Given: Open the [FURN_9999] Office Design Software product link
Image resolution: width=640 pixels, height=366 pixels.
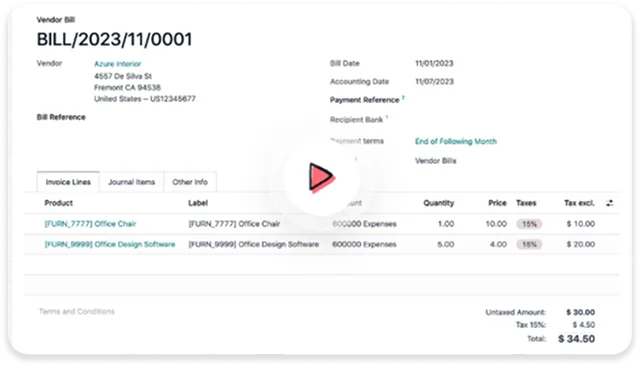Looking at the screenshot, I should [110, 244].
